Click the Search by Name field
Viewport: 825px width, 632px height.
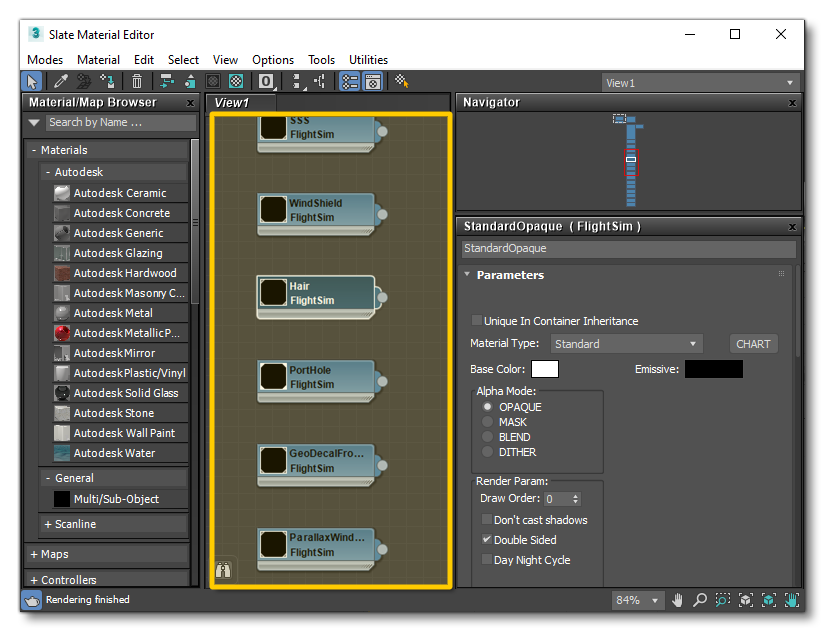[118, 122]
